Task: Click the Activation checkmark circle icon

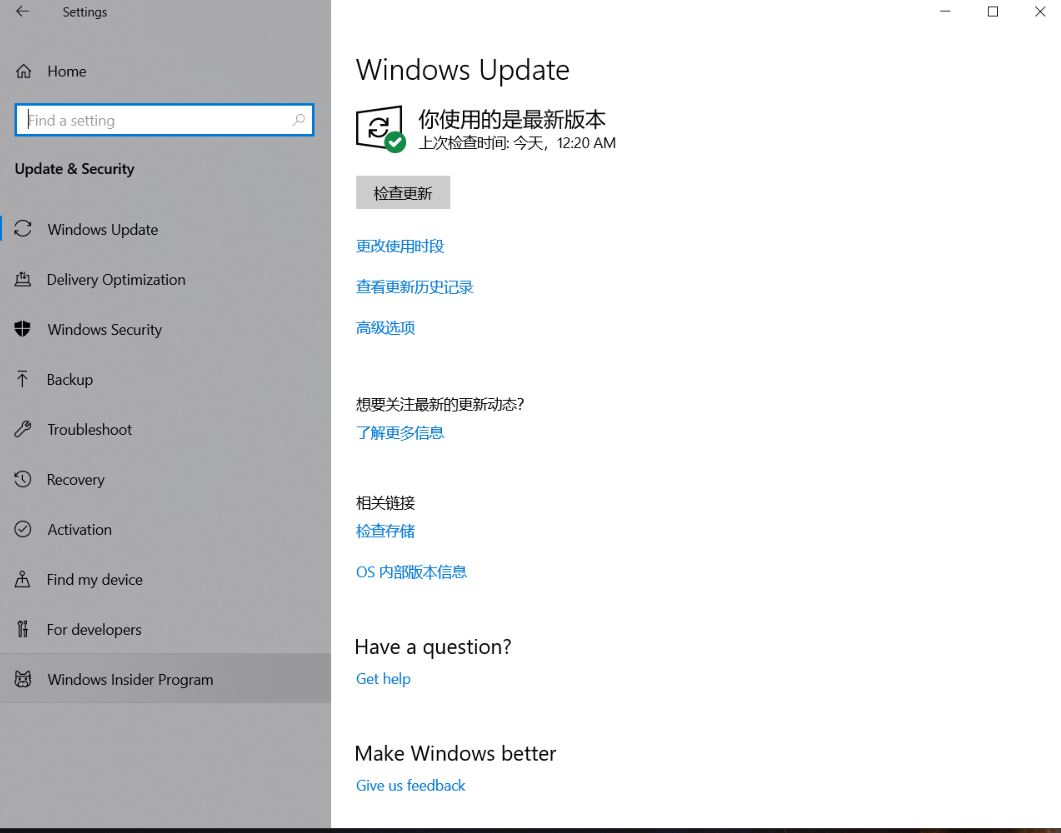Action: pos(23,529)
